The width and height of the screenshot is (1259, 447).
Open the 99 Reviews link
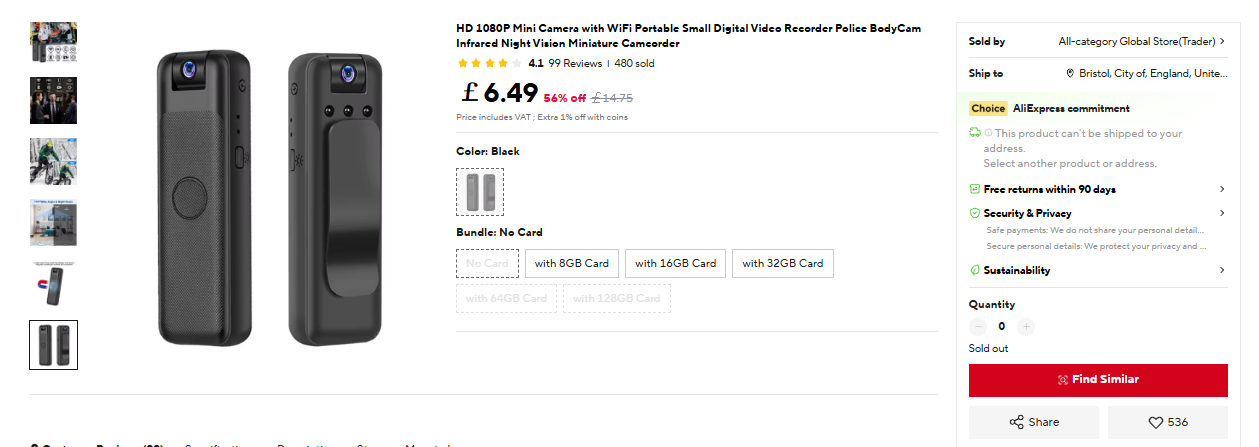tap(575, 64)
